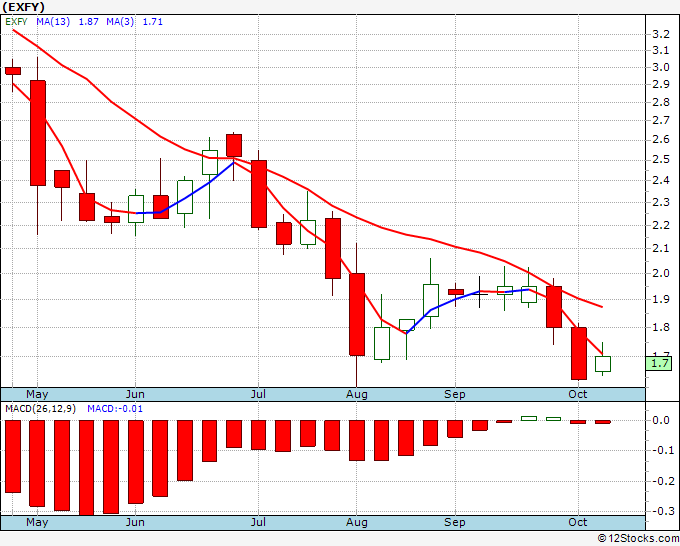Click Oct on the MACD panel's date axis
680x546 pixels.
pyautogui.click(x=578, y=522)
